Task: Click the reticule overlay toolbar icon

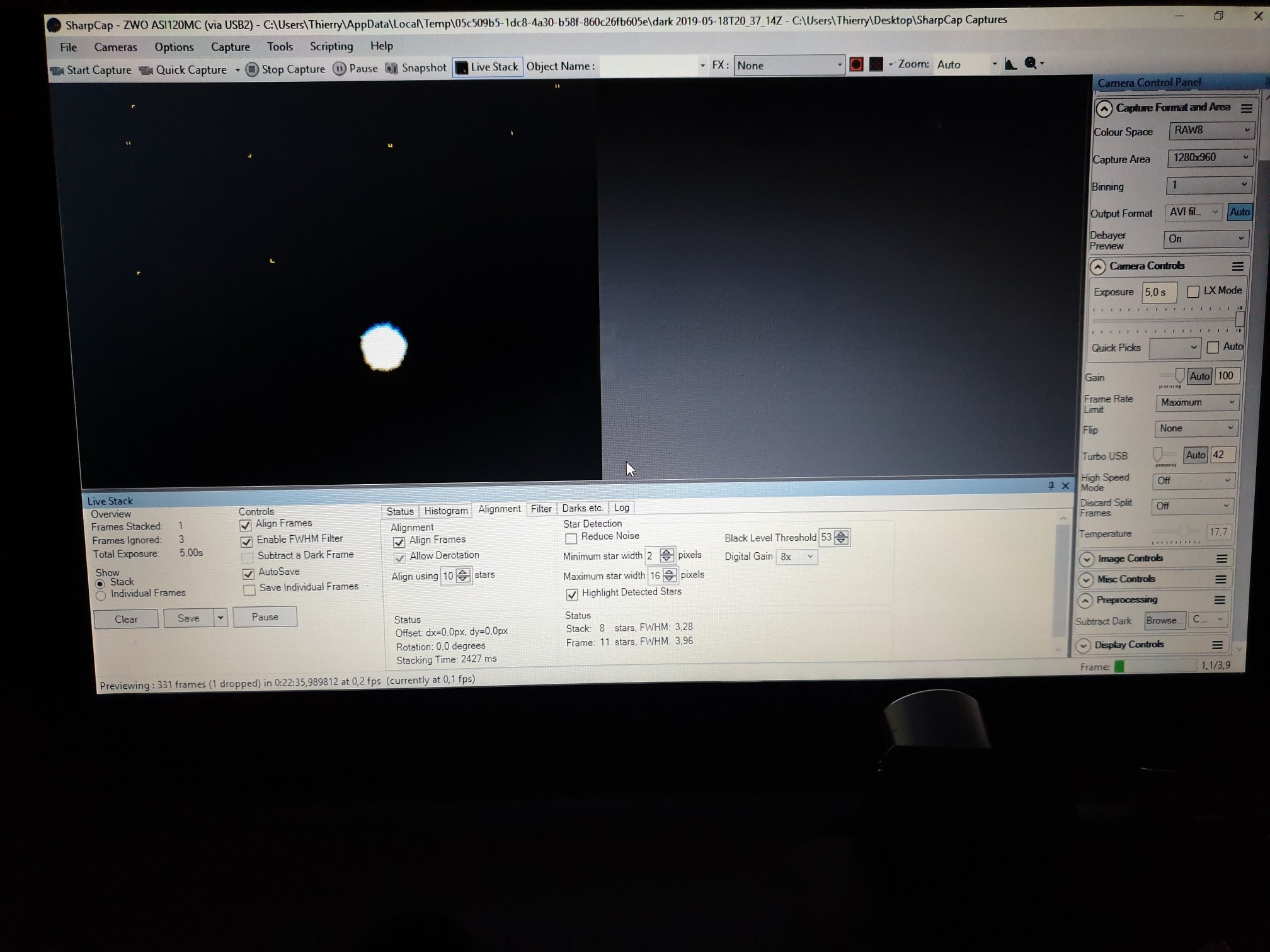Action: 876,64
